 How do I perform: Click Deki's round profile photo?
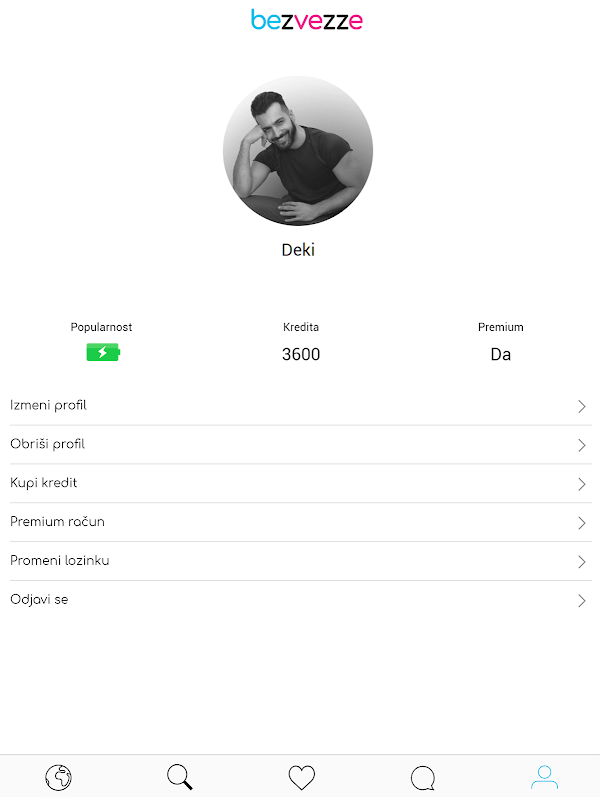298,151
